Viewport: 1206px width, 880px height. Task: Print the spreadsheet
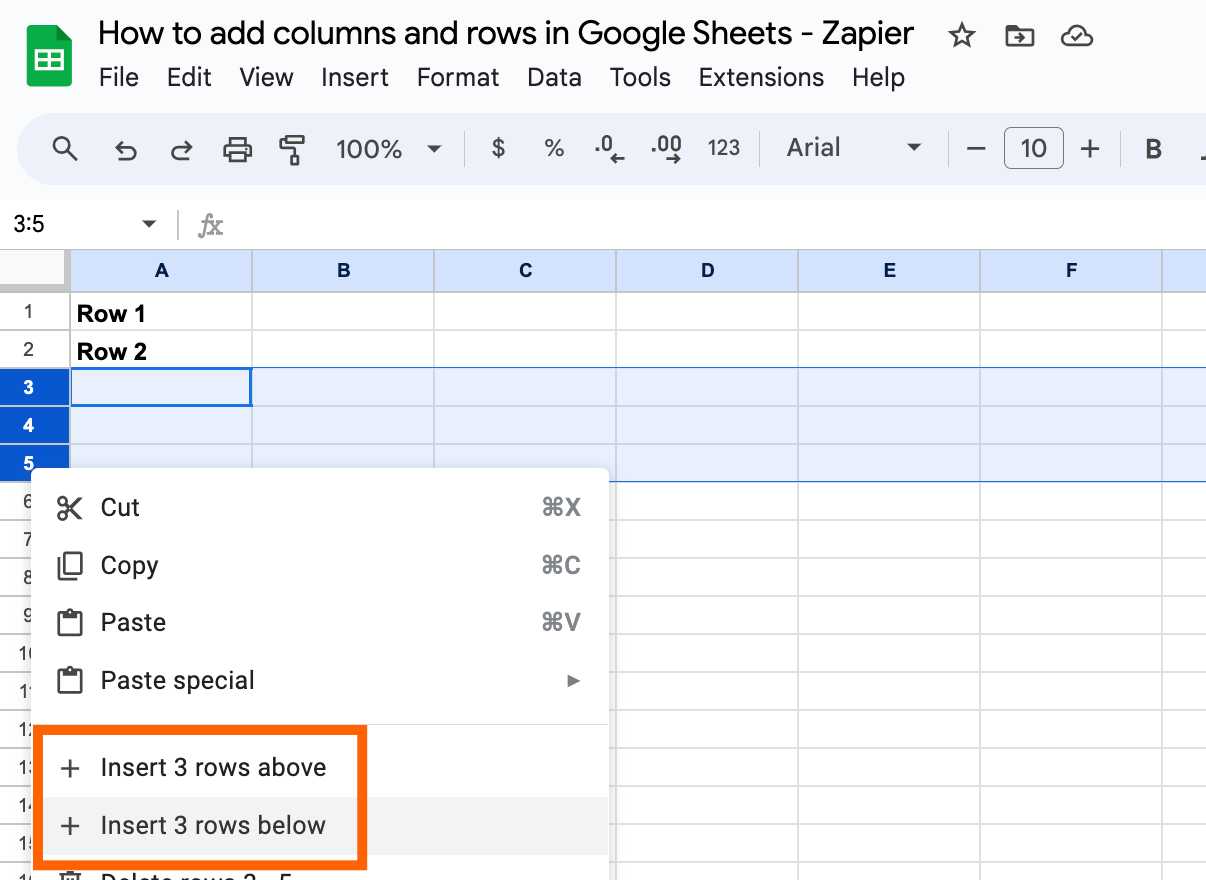coord(237,150)
